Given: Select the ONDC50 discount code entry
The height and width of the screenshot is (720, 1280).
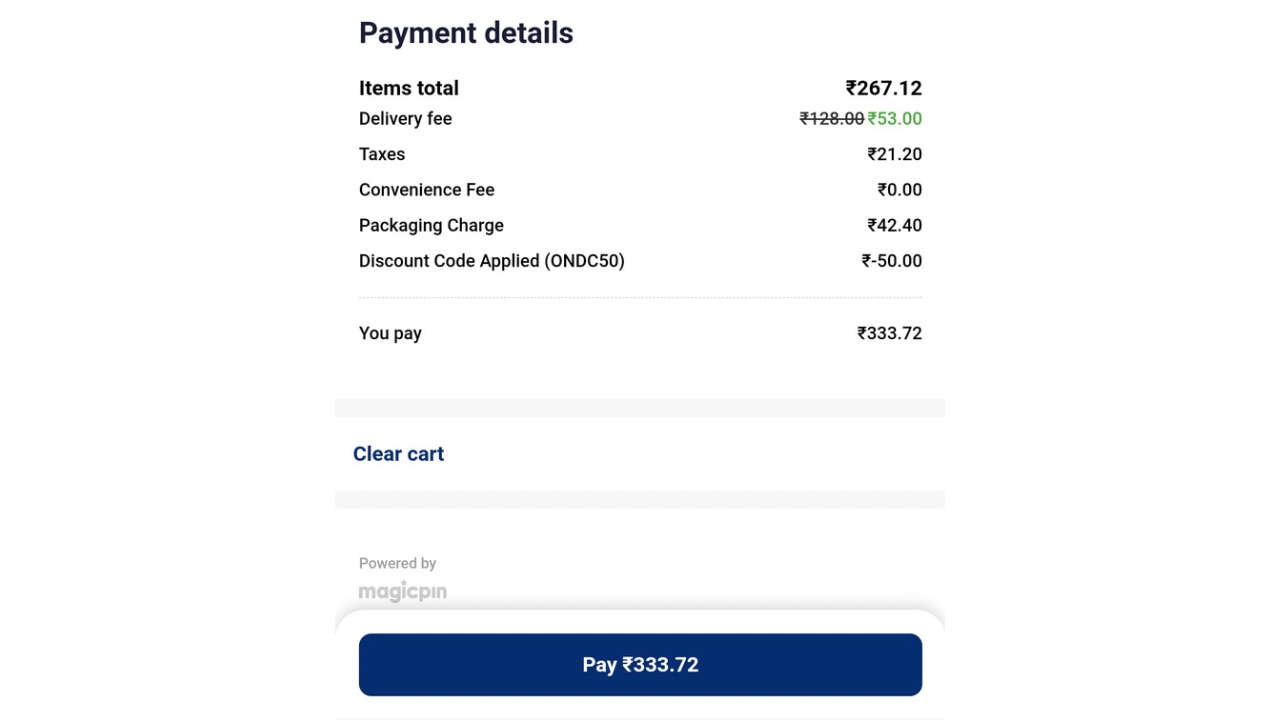Looking at the screenshot, I should (x=492, y=261).
